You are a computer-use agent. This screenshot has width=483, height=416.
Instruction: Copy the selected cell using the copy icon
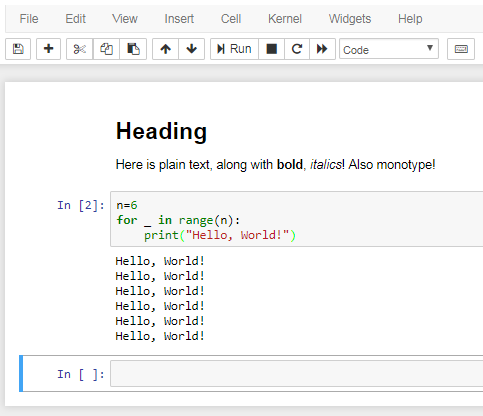(106, 49)
